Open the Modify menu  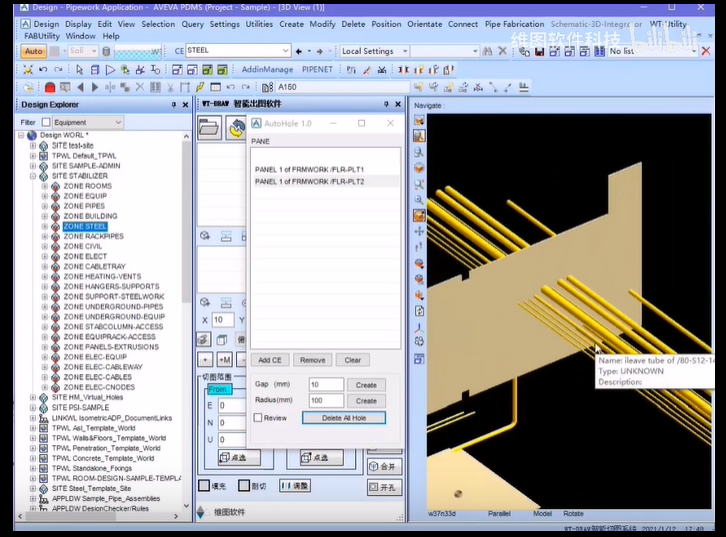click(322, 24)
